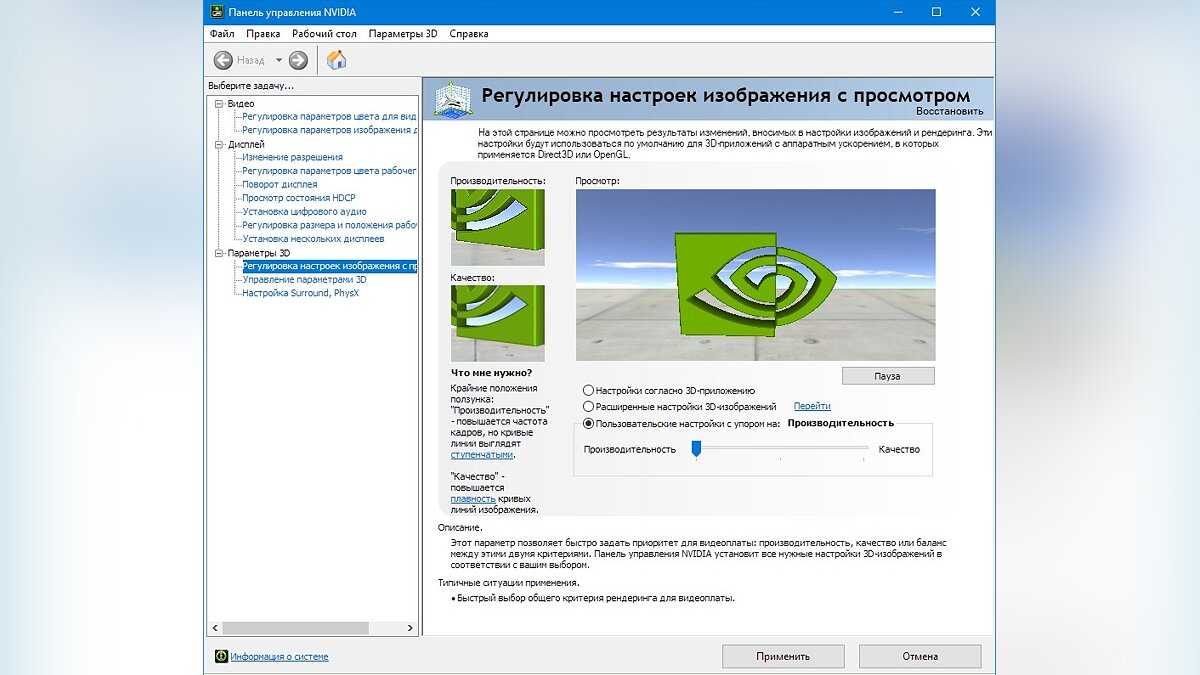The width and height of the screenshot is (1200, 675).
Task: Click the Качество preview thumbnail
Action: 498,323
